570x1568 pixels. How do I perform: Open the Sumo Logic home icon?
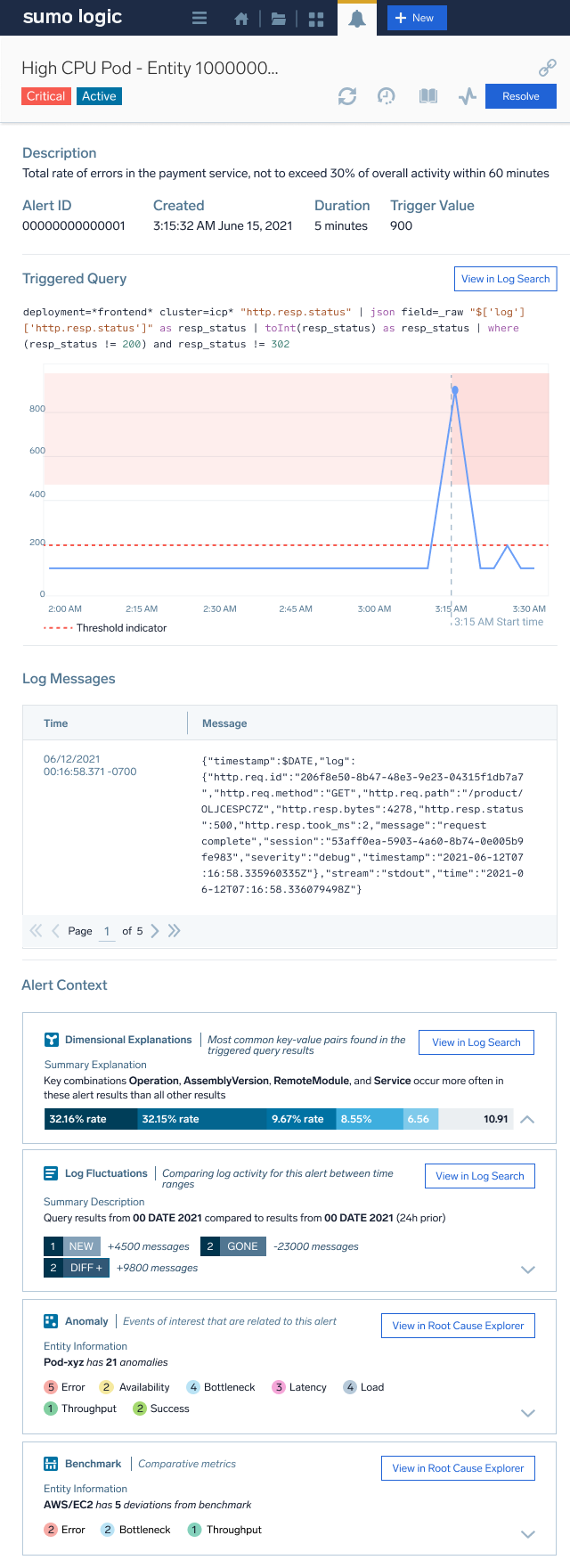[x=240, y=17]
